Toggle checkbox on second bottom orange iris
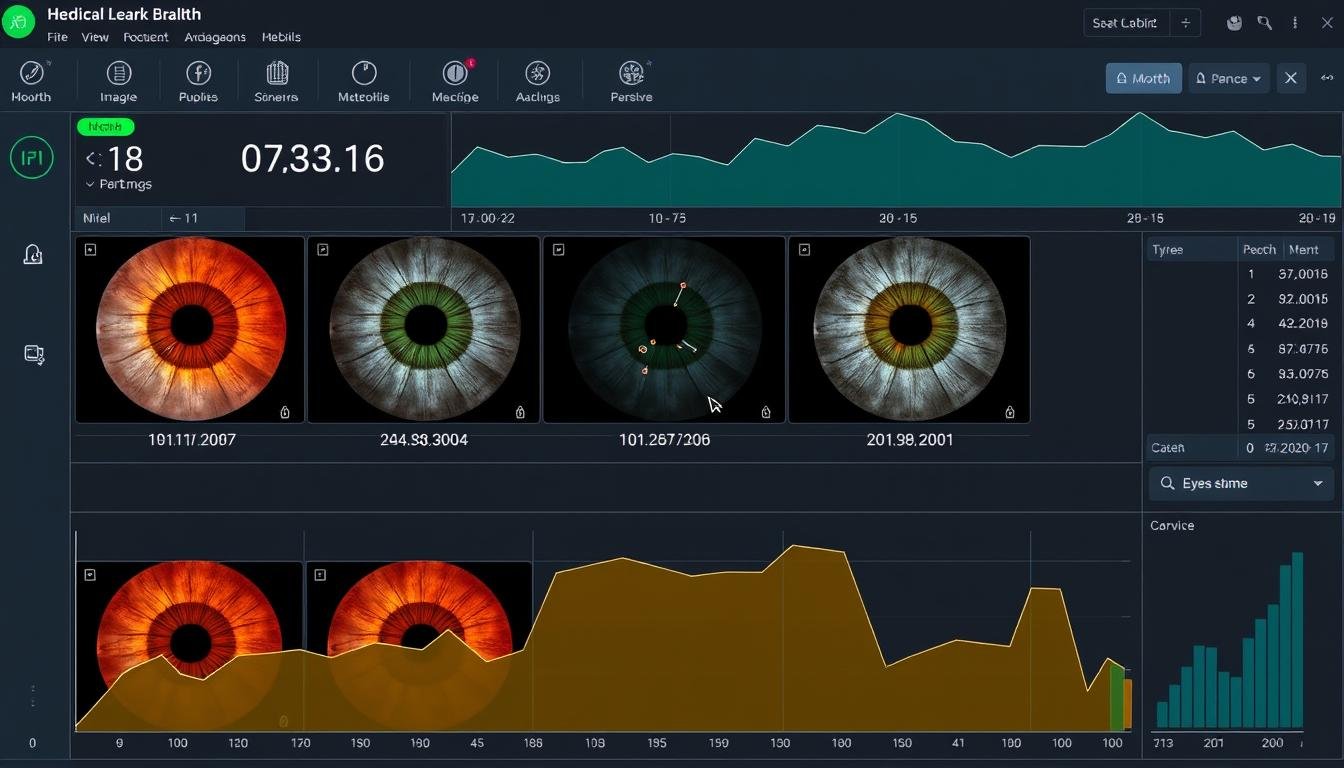1344x768 pixels. coord(320,575)
